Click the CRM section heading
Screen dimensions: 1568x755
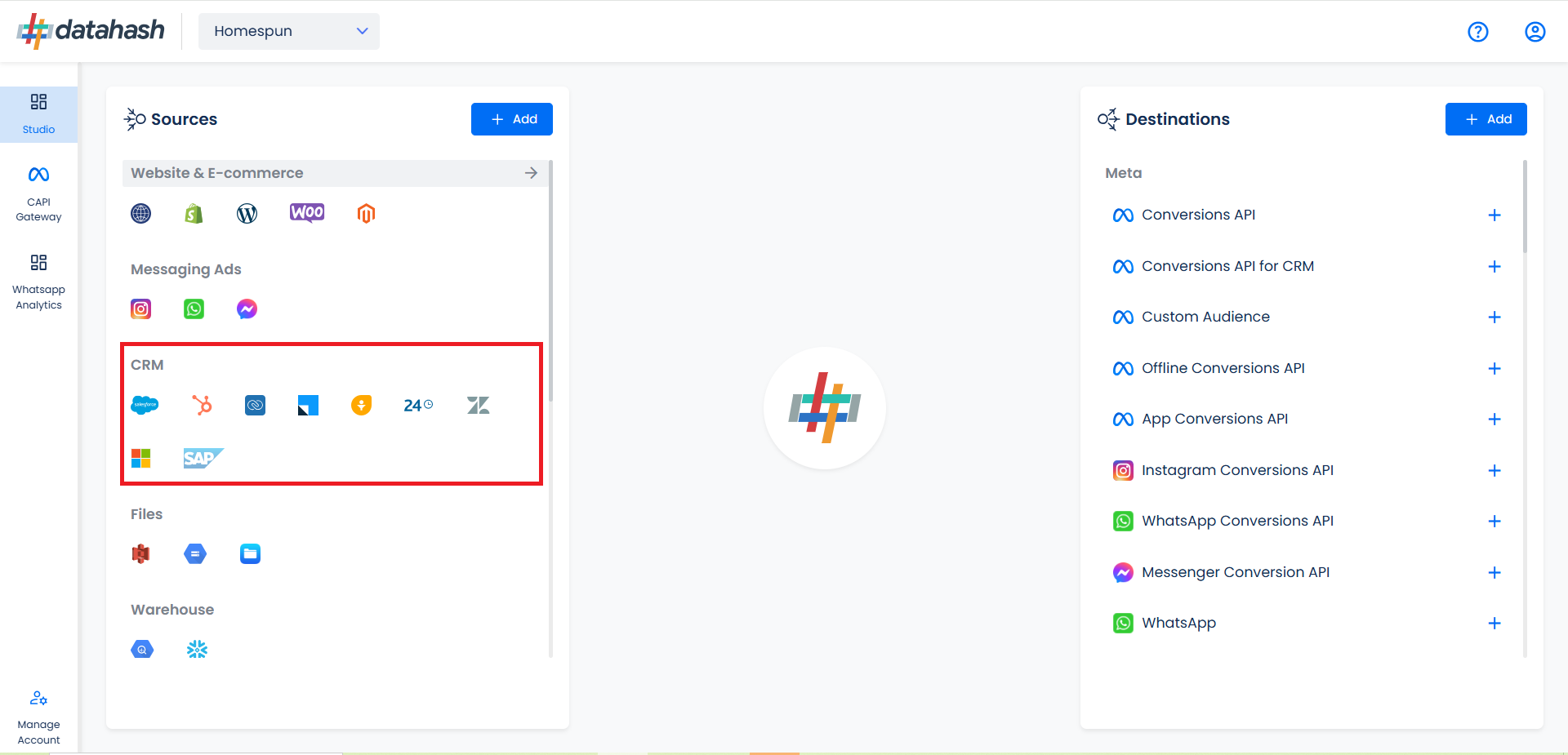click(147, 365)
